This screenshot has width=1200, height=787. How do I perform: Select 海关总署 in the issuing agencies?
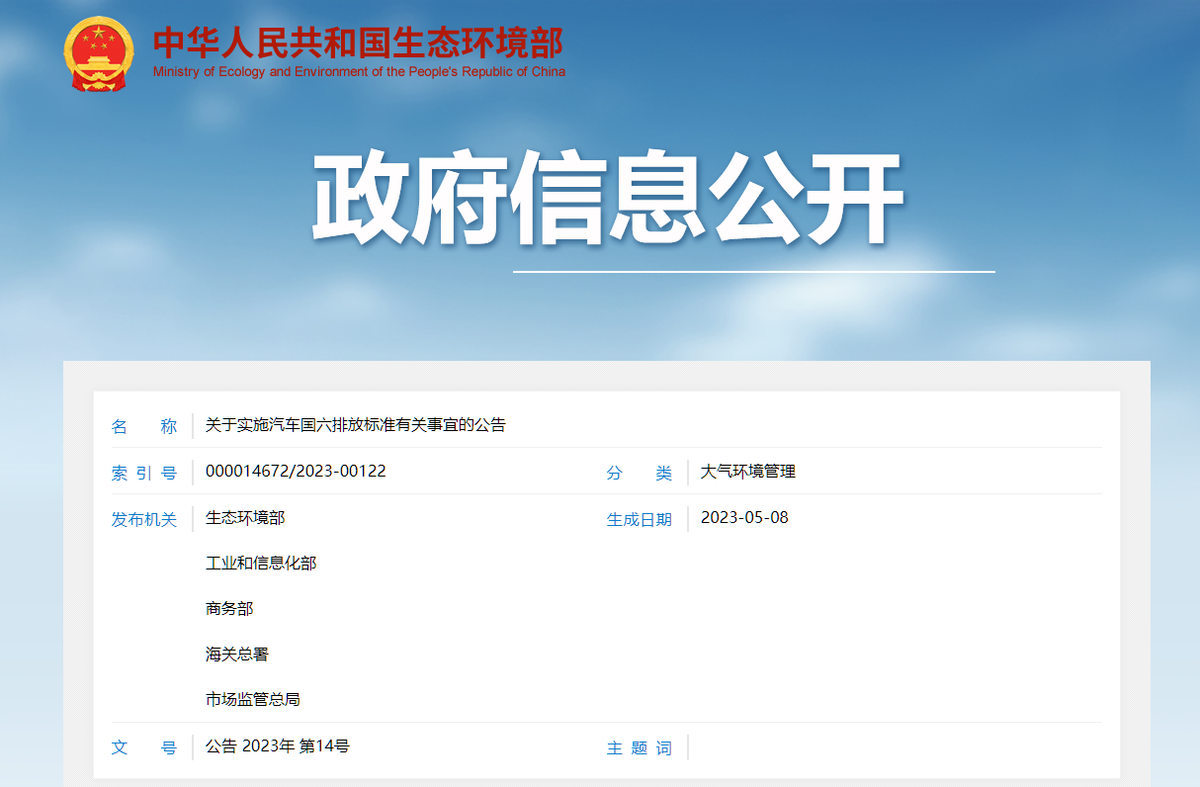pos(237,654)
